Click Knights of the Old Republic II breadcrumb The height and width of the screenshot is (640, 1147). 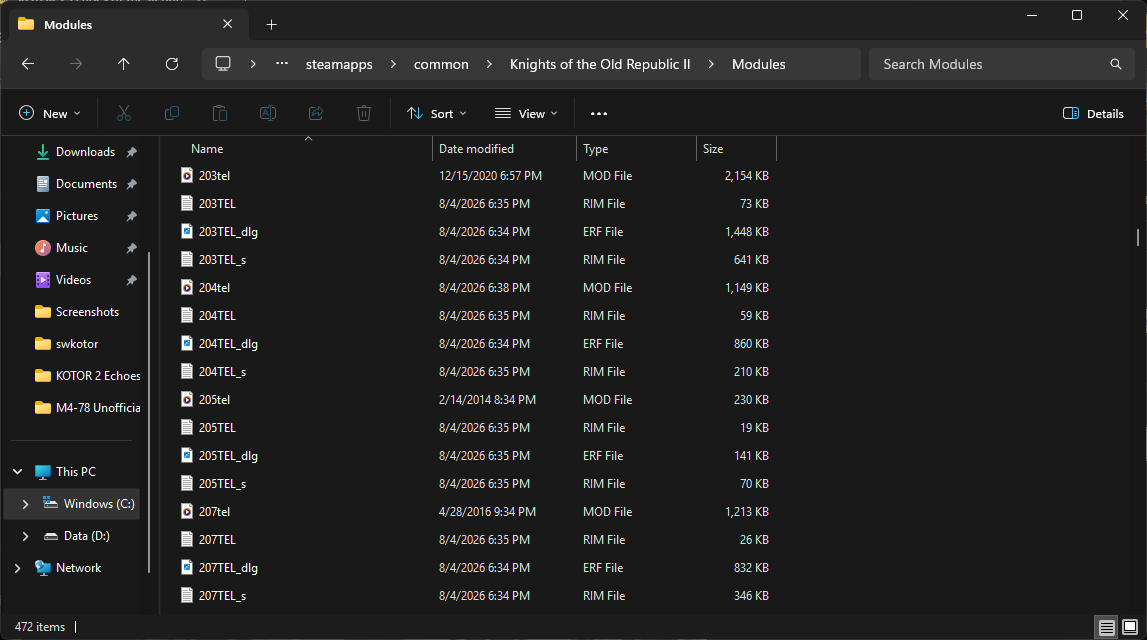600,64
